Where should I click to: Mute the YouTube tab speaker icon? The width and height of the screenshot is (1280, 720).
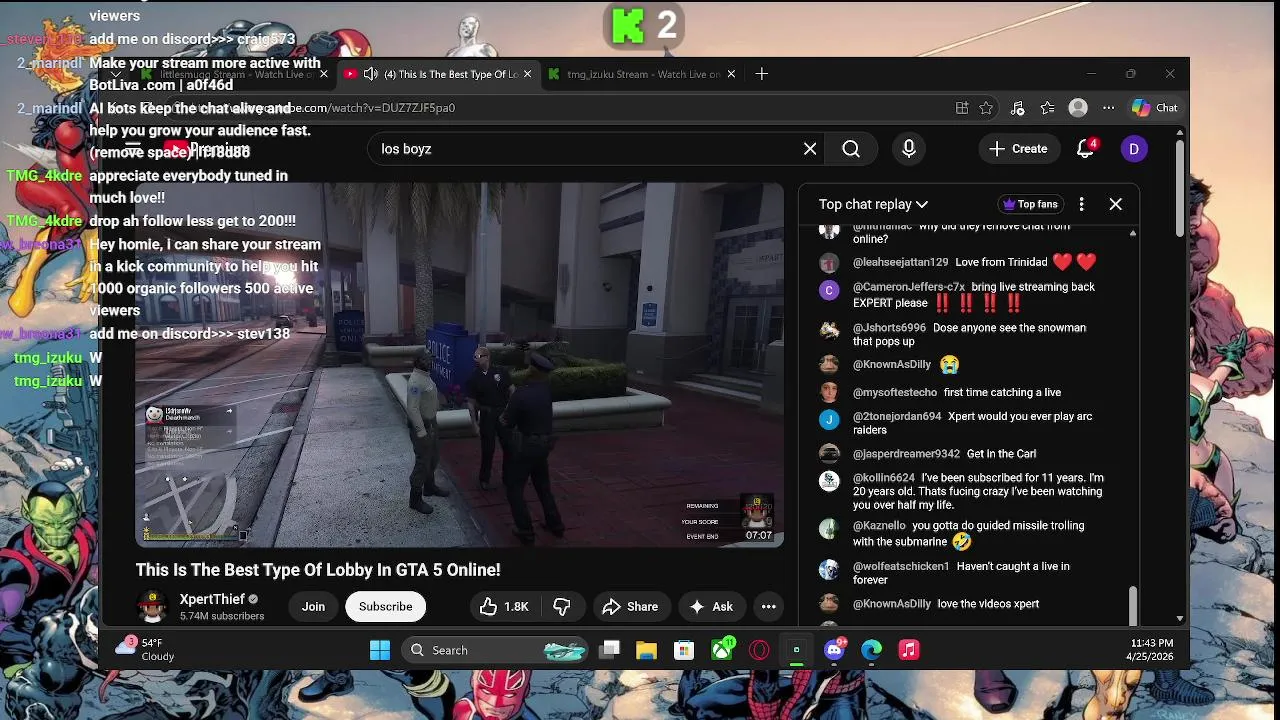click(370, 74)
